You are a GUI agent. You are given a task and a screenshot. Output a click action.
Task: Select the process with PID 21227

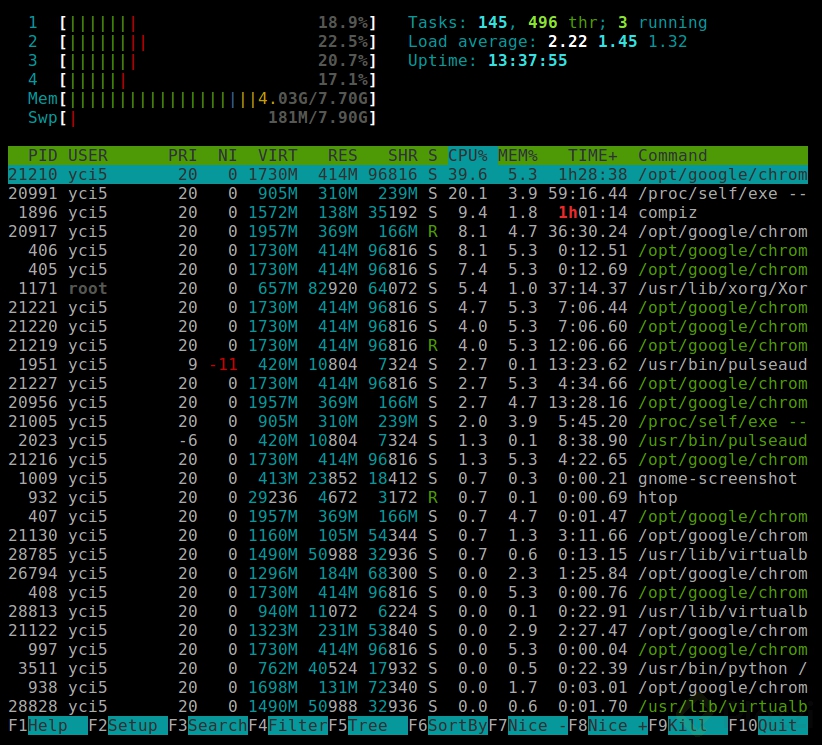(408, 384)
